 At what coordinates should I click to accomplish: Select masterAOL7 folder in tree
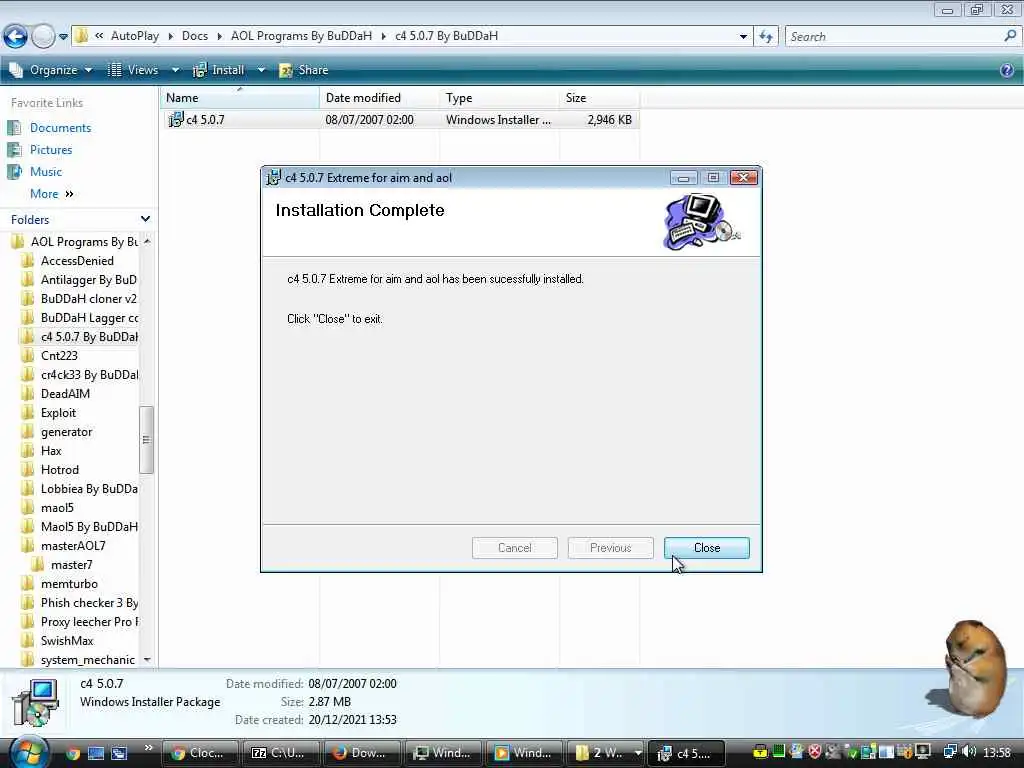point(72,546)
